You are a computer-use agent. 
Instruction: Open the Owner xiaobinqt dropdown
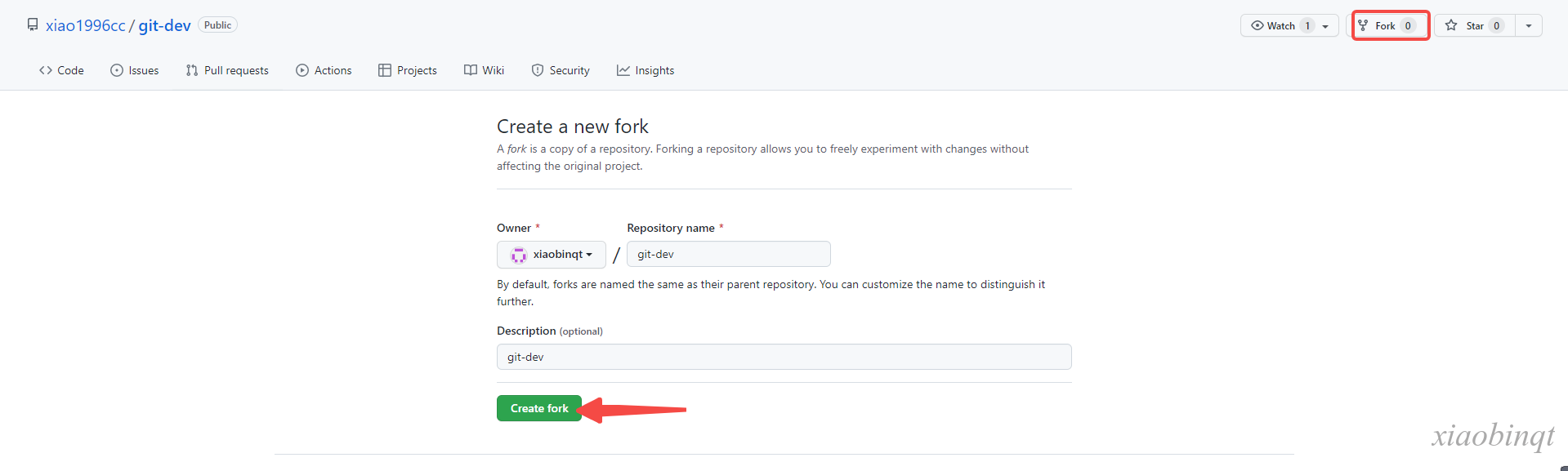[552, 255]
